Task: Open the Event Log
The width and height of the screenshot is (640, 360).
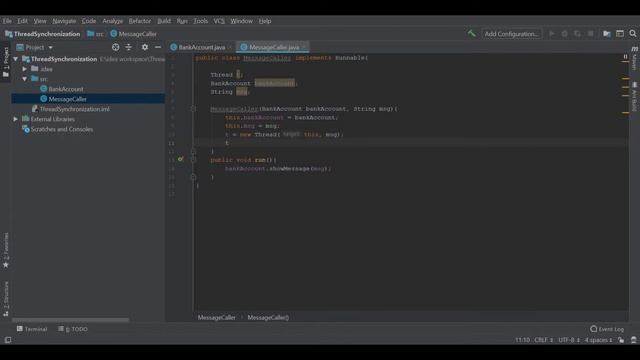Action: (x=607, y=329)
